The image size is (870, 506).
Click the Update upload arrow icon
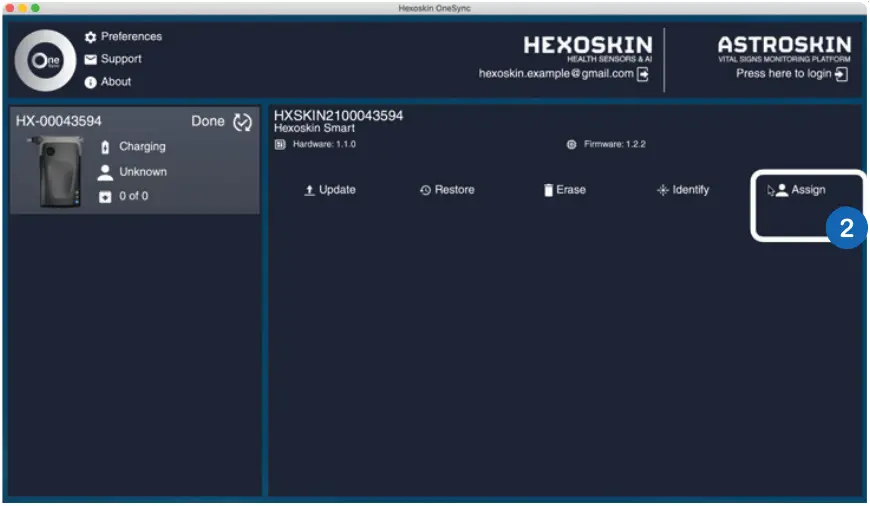[310, 190]
